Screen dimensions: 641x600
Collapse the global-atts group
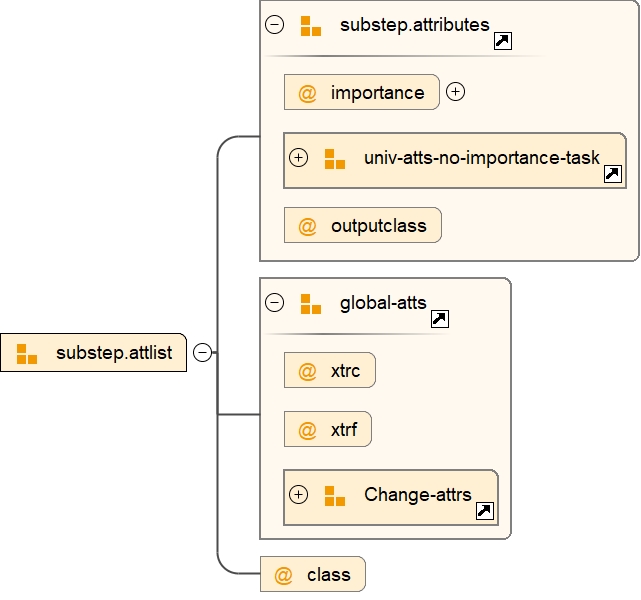click(x=275, y=303)
